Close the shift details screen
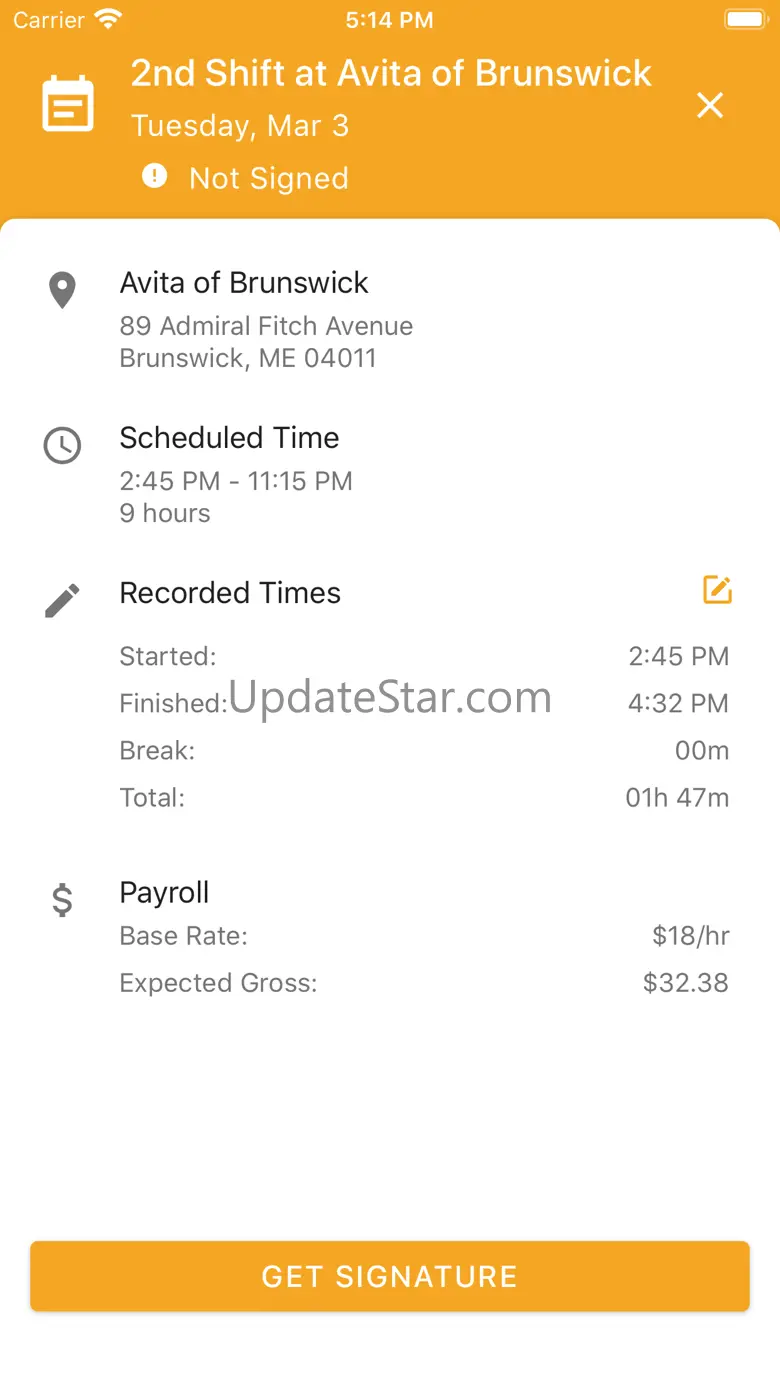780x1387 pixels. [710, 105]
